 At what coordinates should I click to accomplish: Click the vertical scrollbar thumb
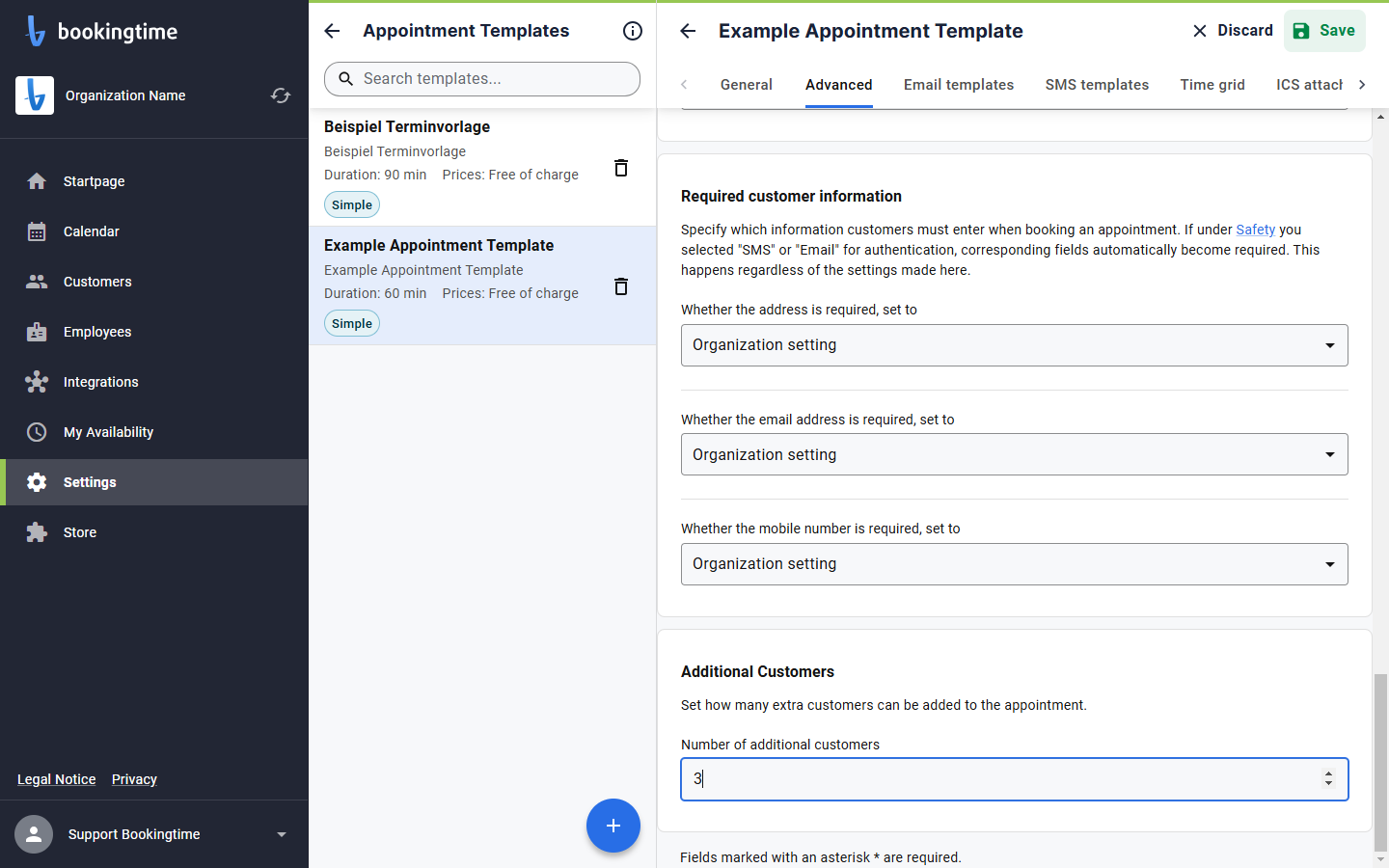pos(1380,762)
